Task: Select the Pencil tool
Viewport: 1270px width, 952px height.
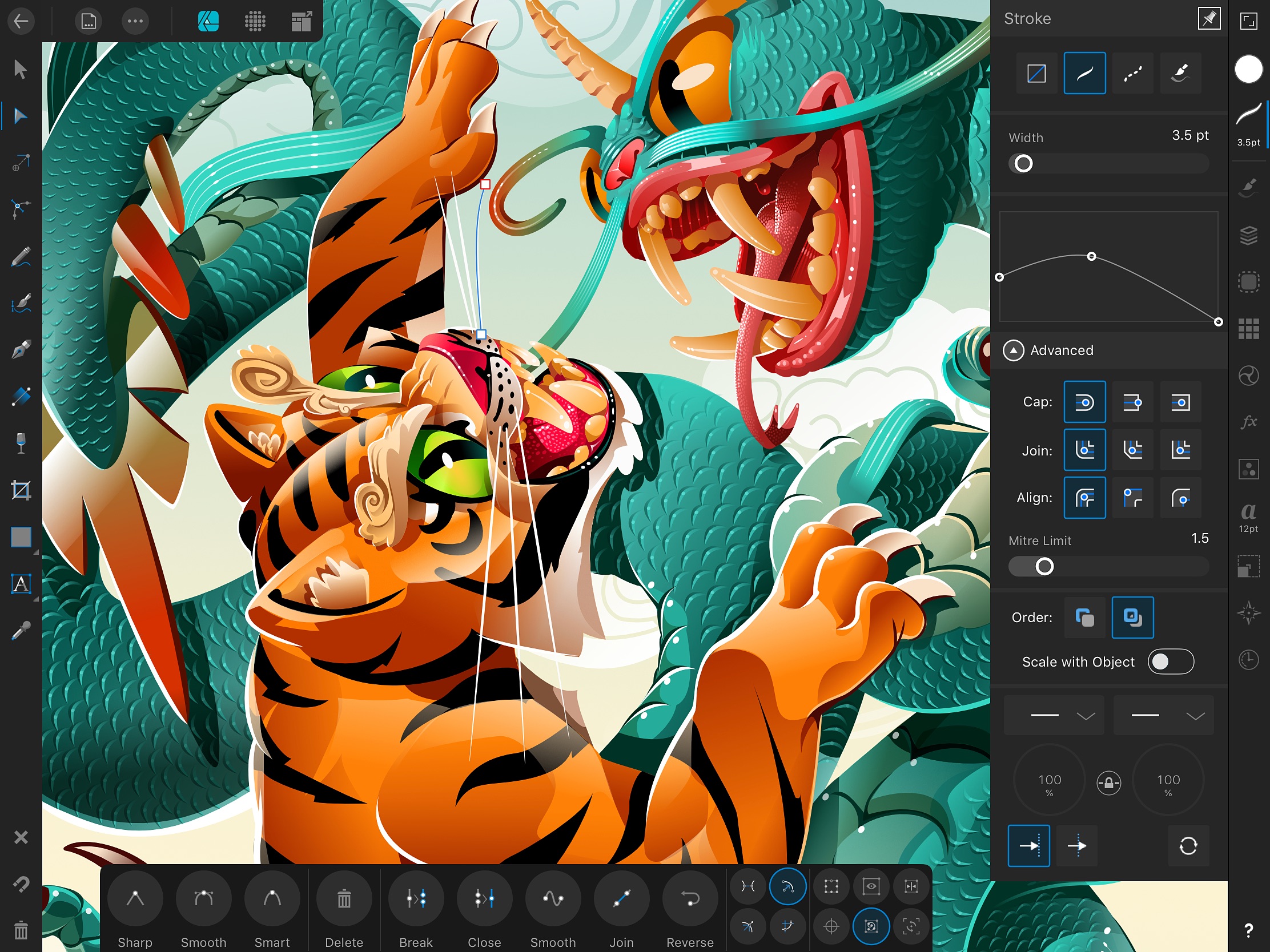Action: pyautogui.click(x=21, y=256)
